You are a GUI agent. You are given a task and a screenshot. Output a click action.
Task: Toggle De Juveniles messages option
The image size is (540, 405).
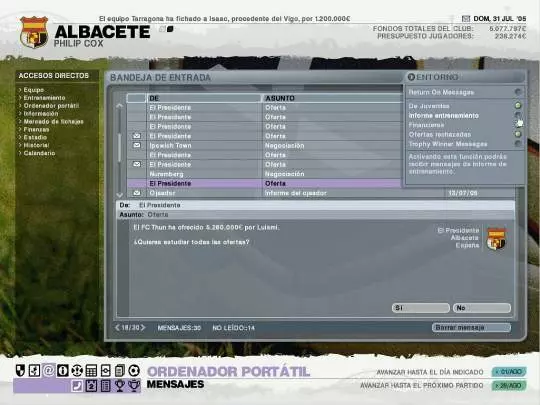click(x=518, y=105)
